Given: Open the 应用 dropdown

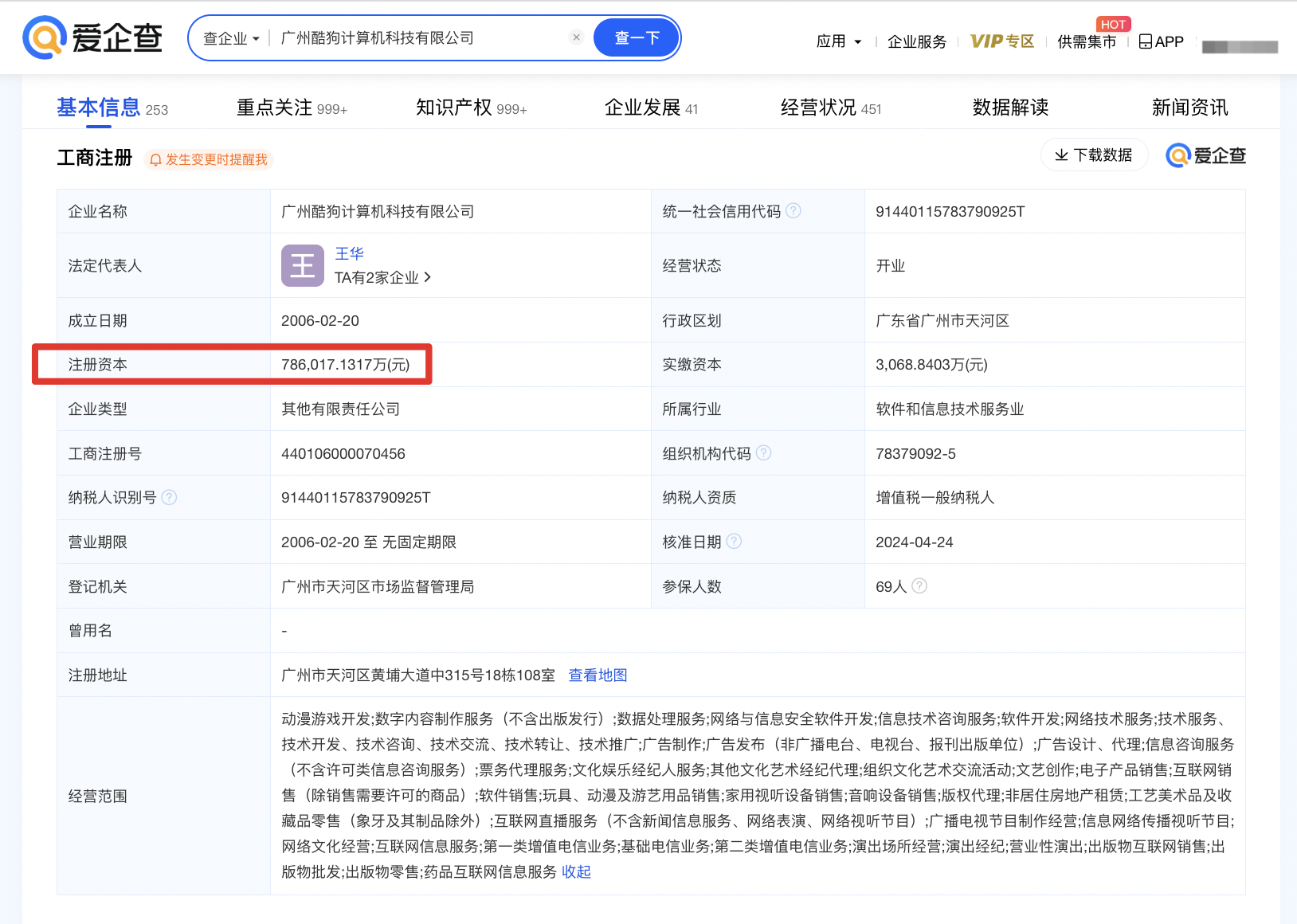Looking at the screenshot, I should 838,41.
